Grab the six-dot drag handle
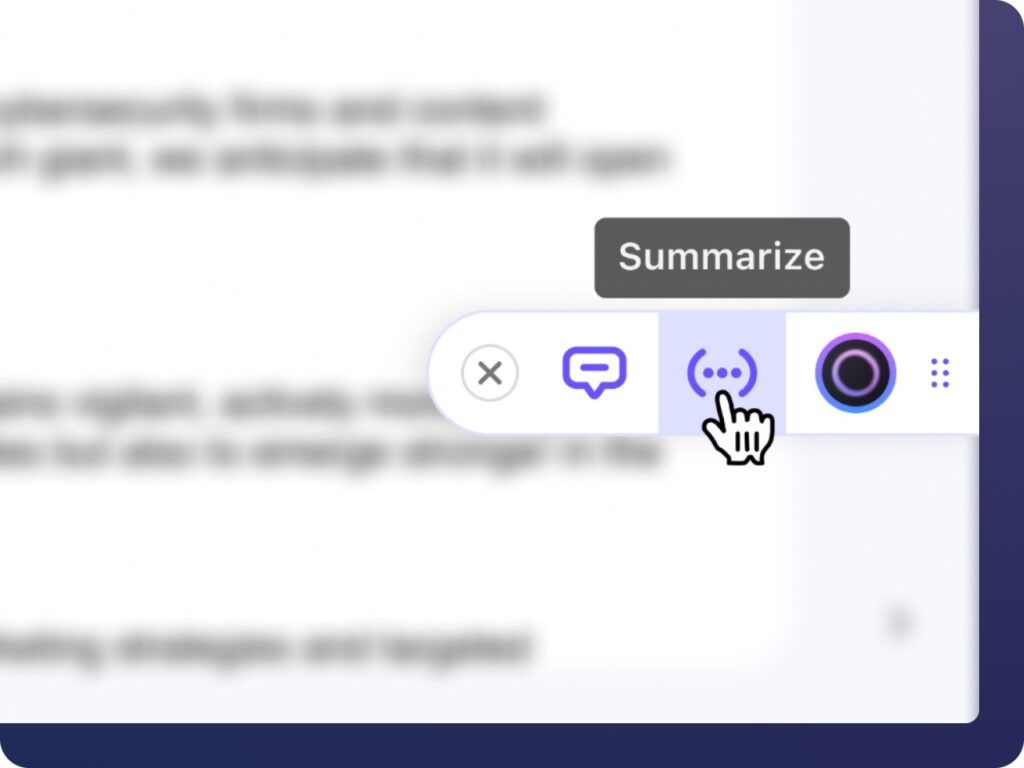 (940, 373)
